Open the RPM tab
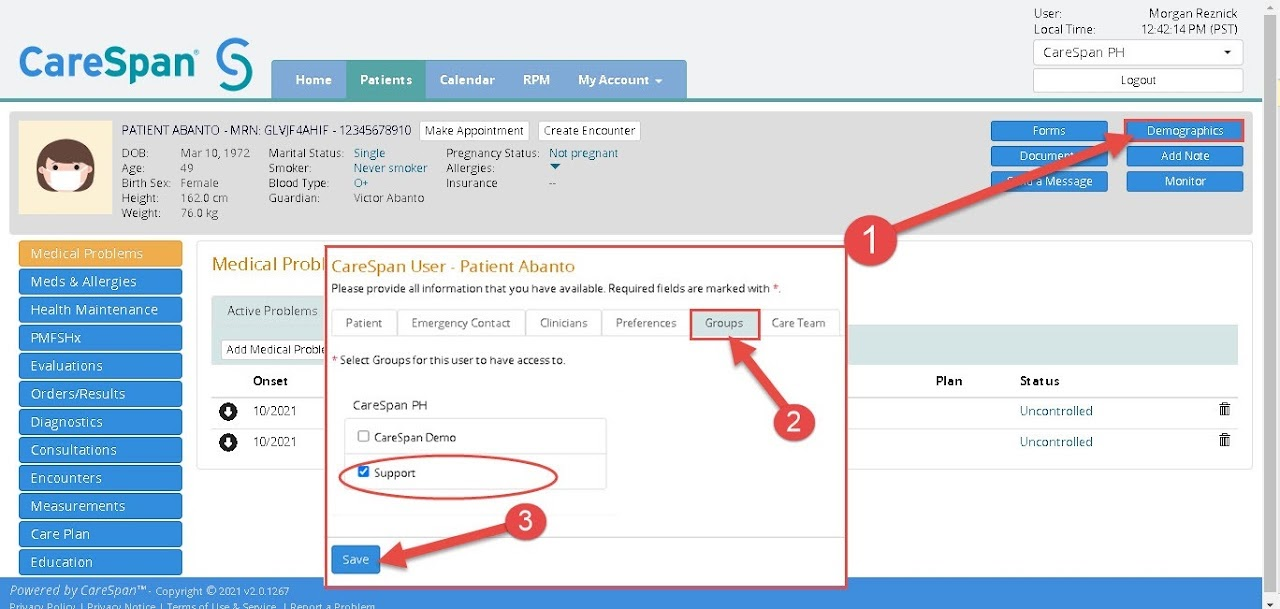This screenshot has height=609, width=1280. point(536,80)
